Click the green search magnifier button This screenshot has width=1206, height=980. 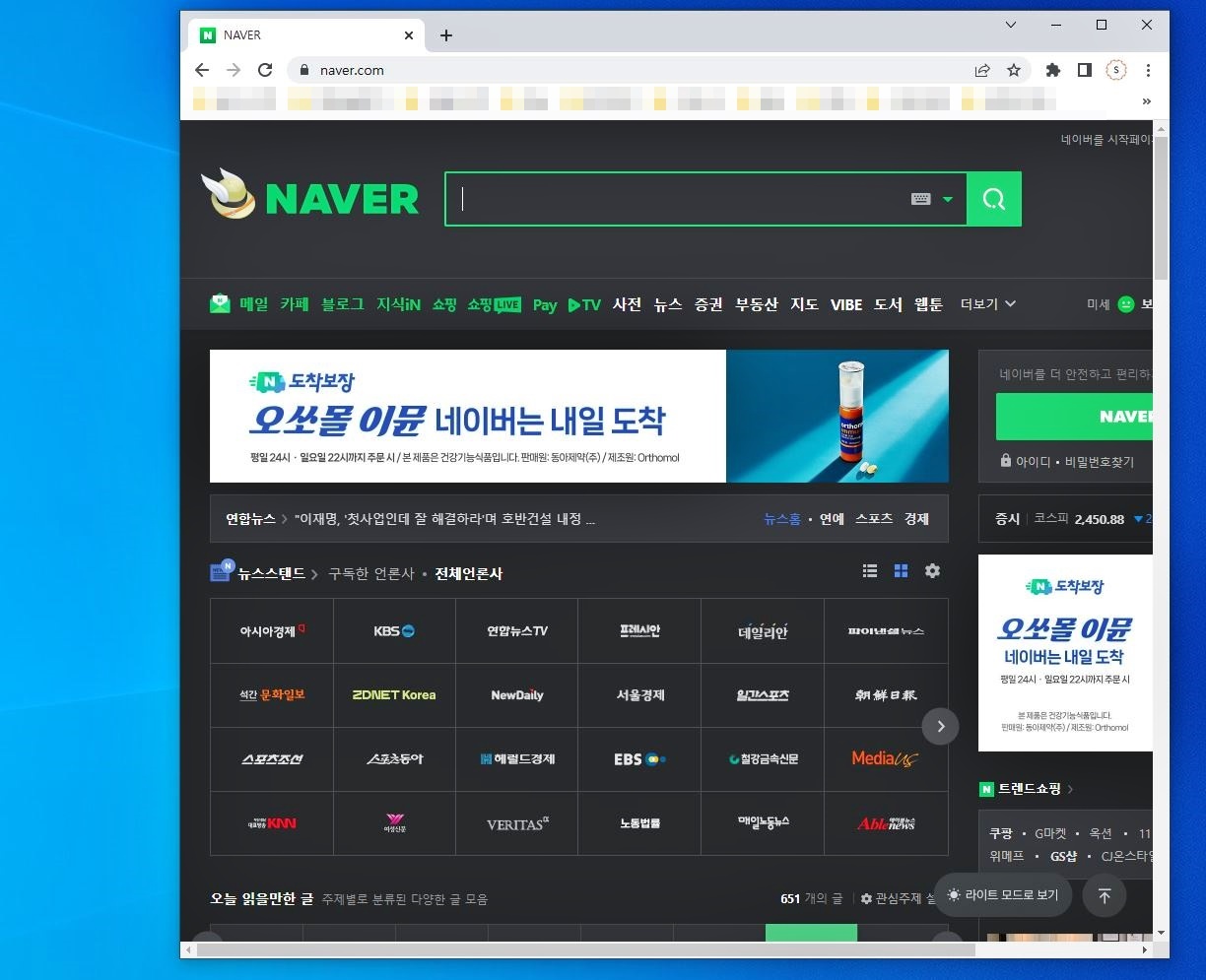pos(994,199)
